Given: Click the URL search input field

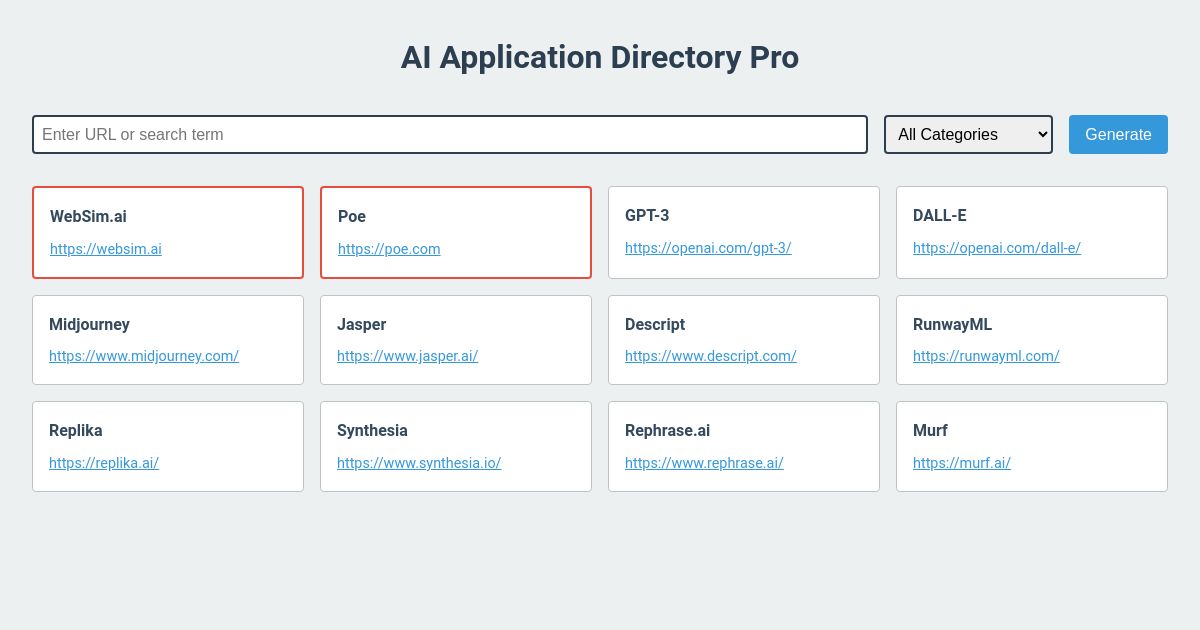Looking at the screenshot, I should pos(449,134).
